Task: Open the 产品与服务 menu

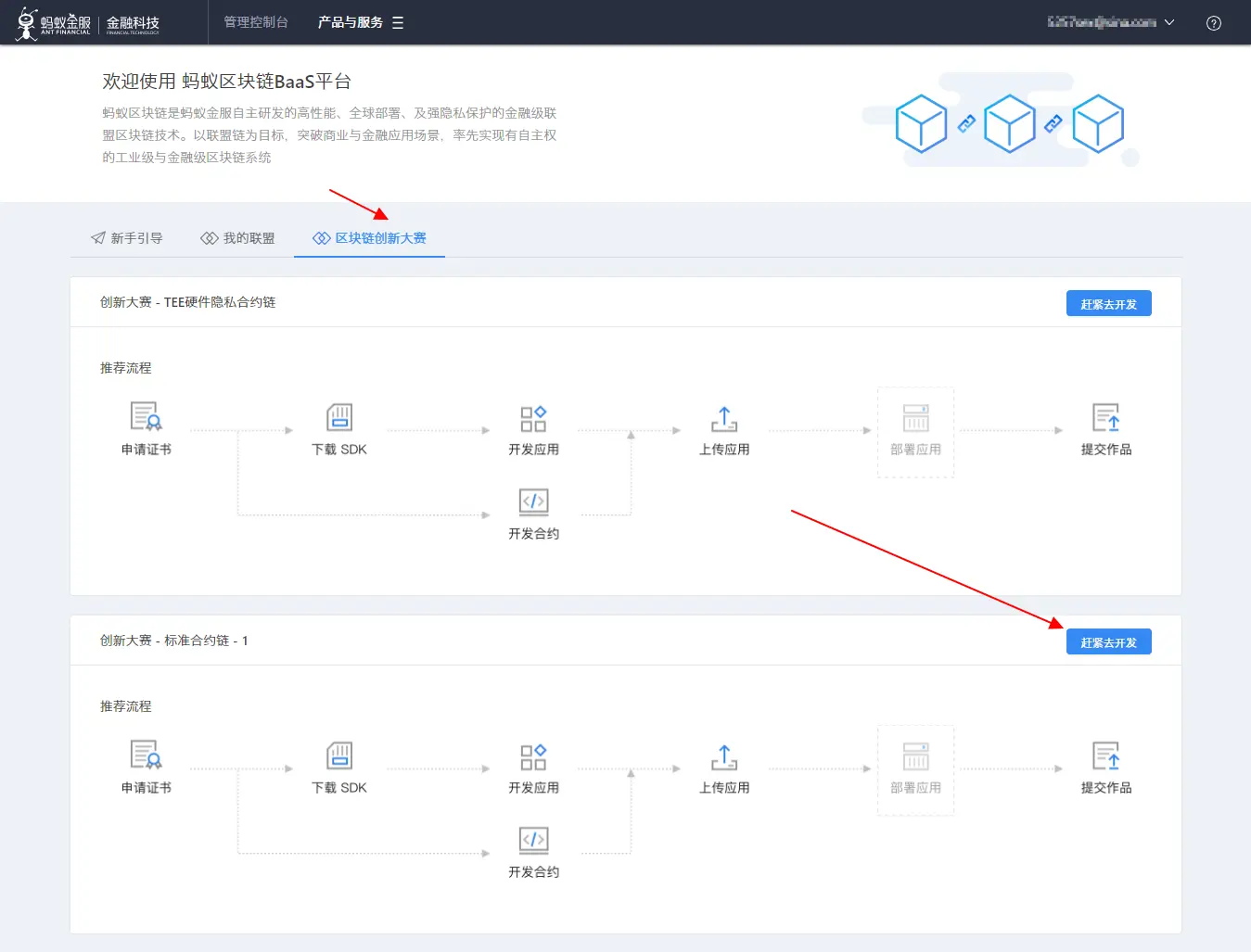Action: click(x=351, y=22)
